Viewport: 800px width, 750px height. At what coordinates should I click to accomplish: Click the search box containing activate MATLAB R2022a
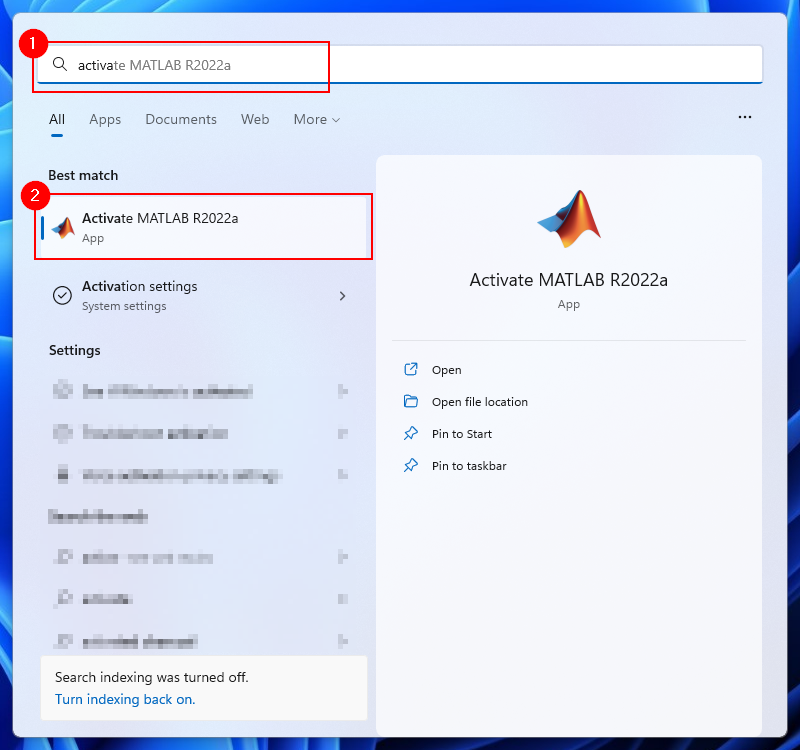tap(399, 64)
